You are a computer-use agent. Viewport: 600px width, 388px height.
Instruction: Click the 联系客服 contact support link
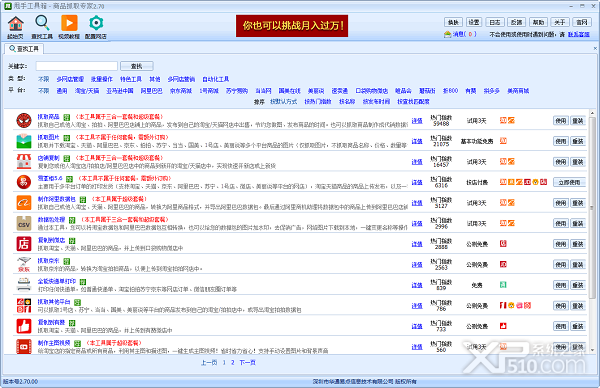click(579, 34)
